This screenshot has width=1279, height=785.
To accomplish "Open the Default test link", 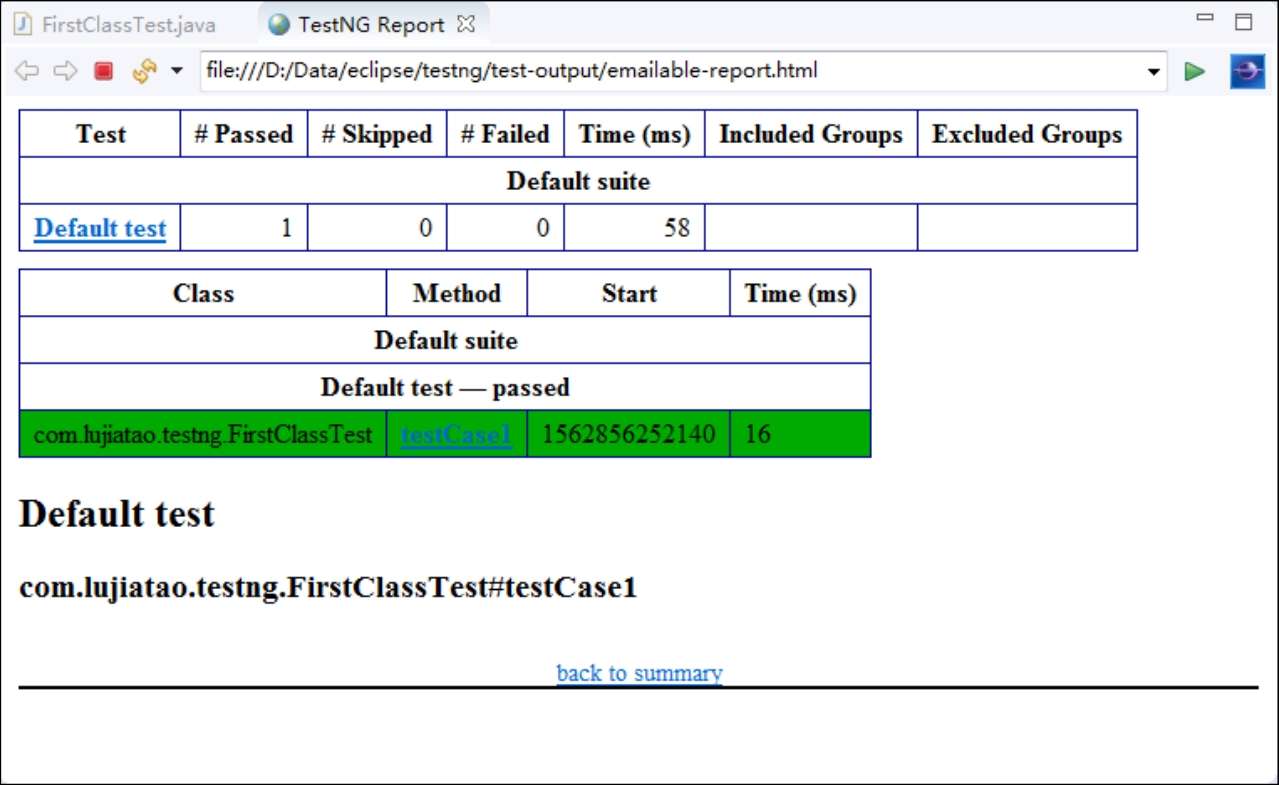I will (100, 228).
